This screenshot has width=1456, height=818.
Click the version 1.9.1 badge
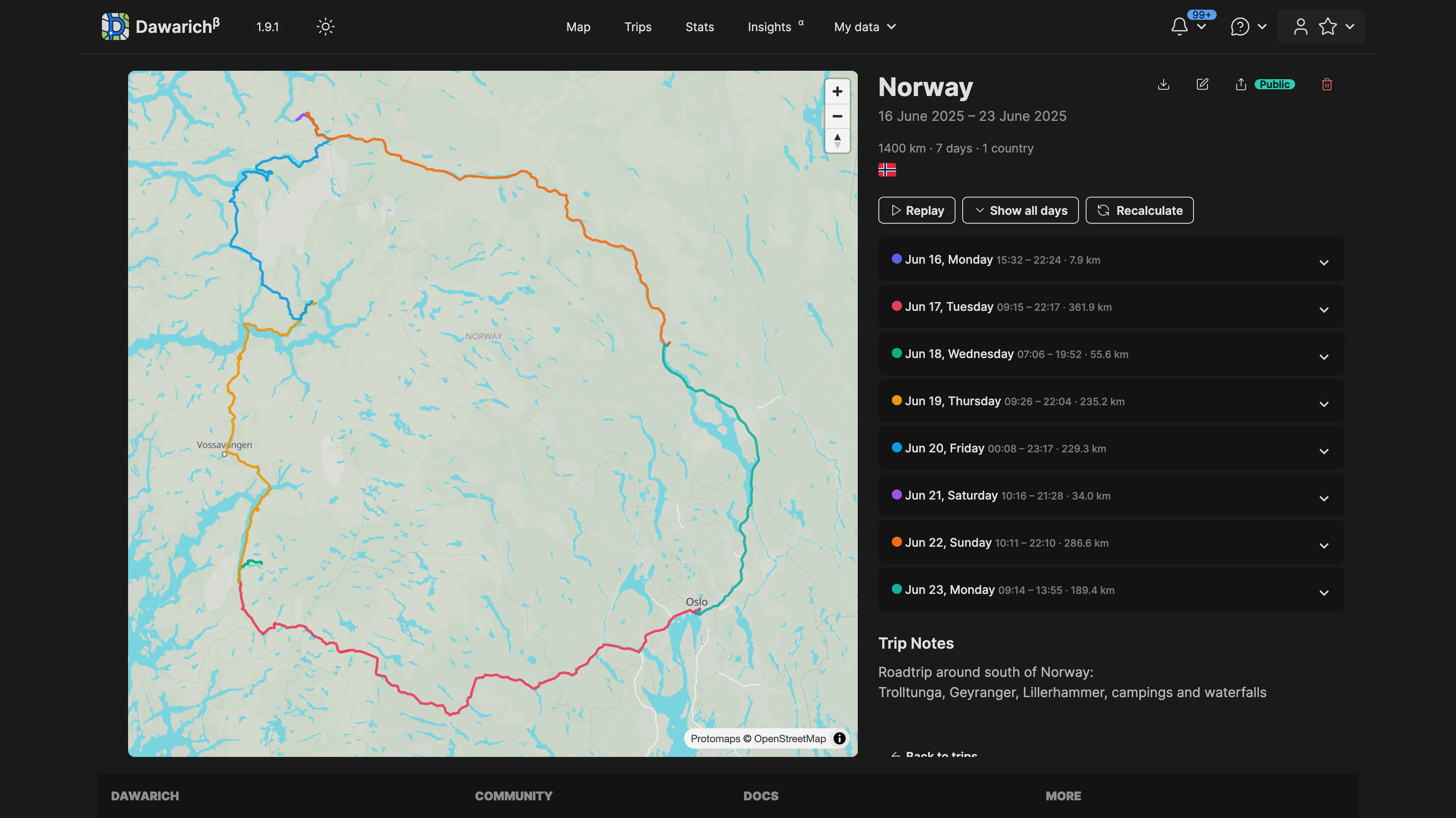pyautogui.click(x=268, y=27)
